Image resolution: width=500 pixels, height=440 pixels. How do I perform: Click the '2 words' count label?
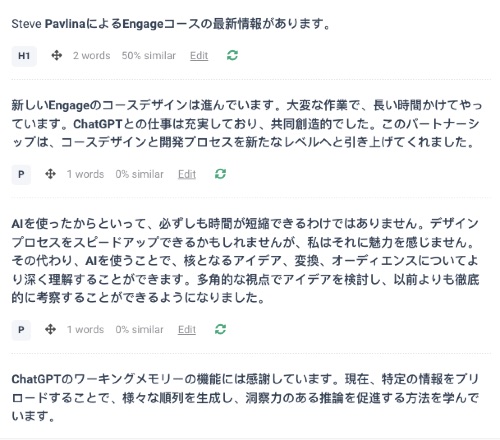92,55
